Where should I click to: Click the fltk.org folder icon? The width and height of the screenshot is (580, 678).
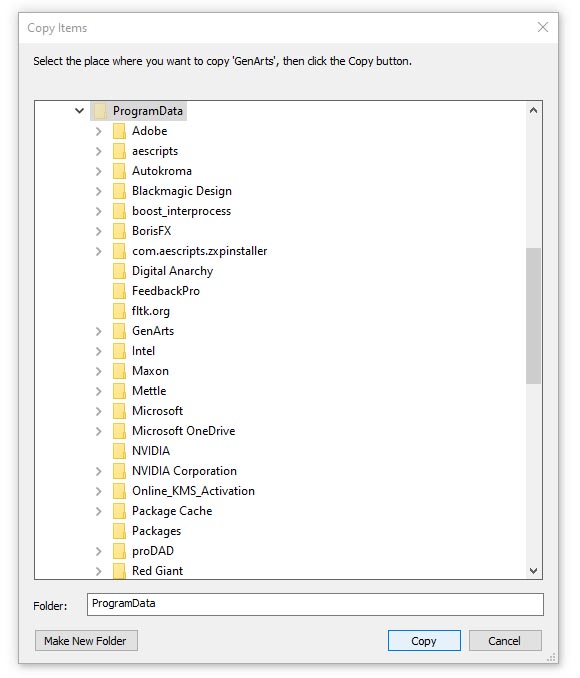(119, 311)
